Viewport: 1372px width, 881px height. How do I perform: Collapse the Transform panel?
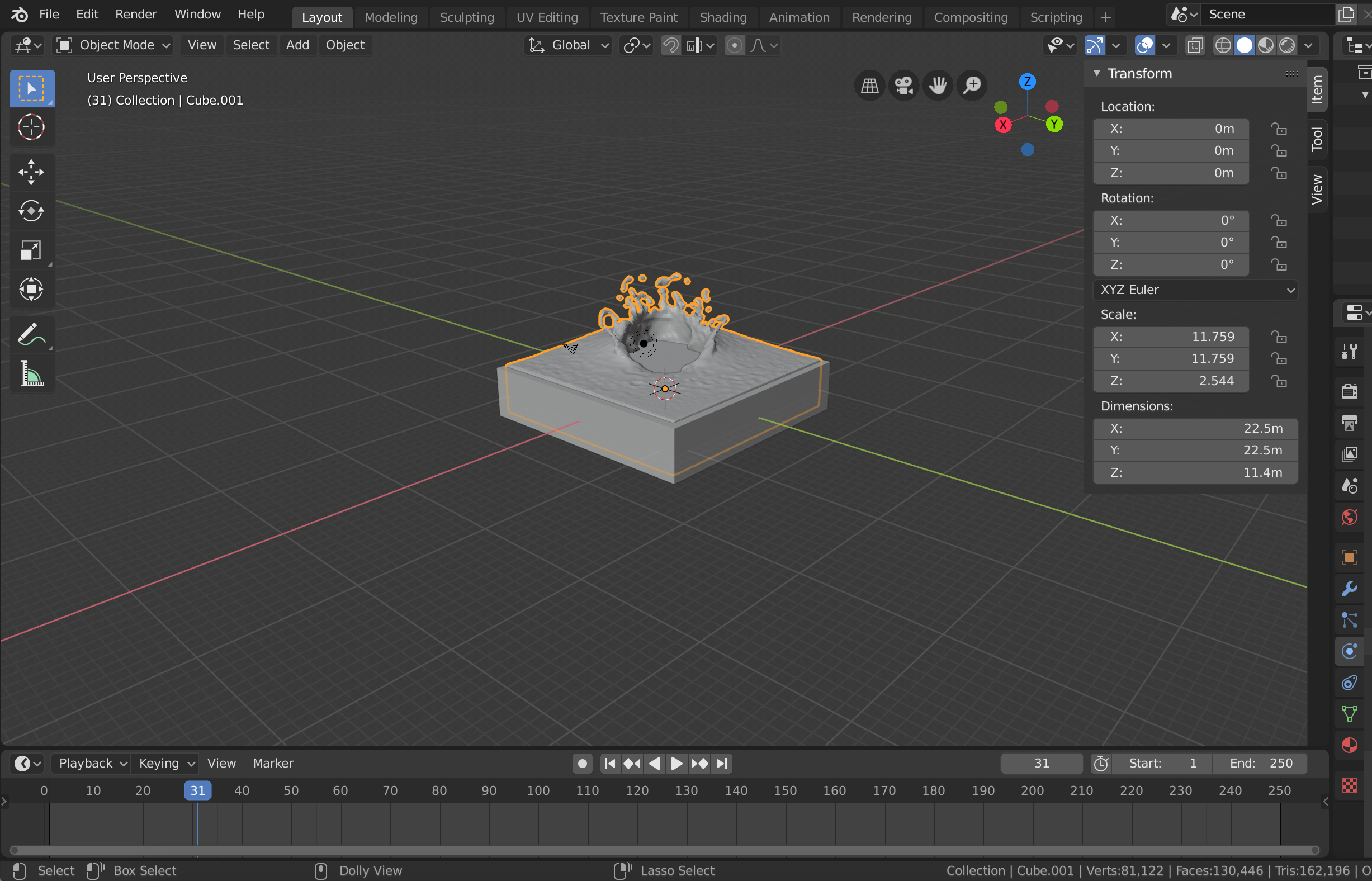[1097, 73]
